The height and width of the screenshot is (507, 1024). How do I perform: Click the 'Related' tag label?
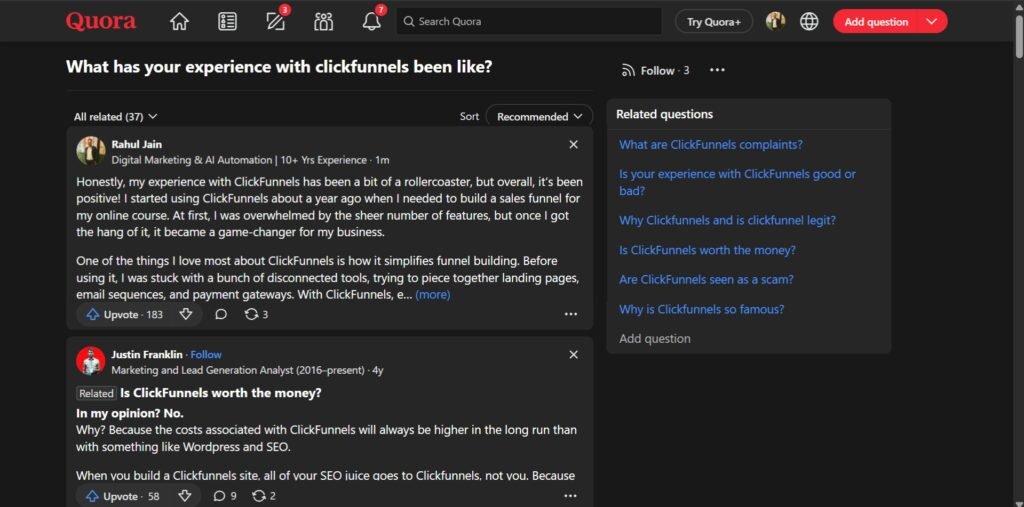point(97,393)
